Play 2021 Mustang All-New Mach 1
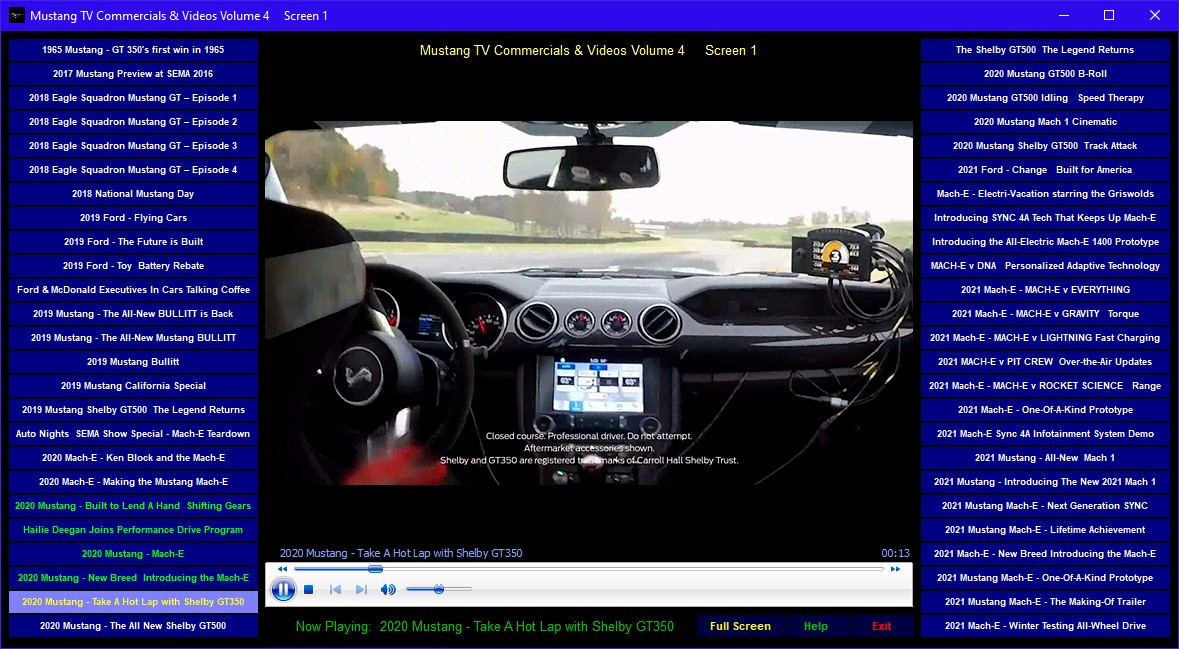 [1045, 458]
